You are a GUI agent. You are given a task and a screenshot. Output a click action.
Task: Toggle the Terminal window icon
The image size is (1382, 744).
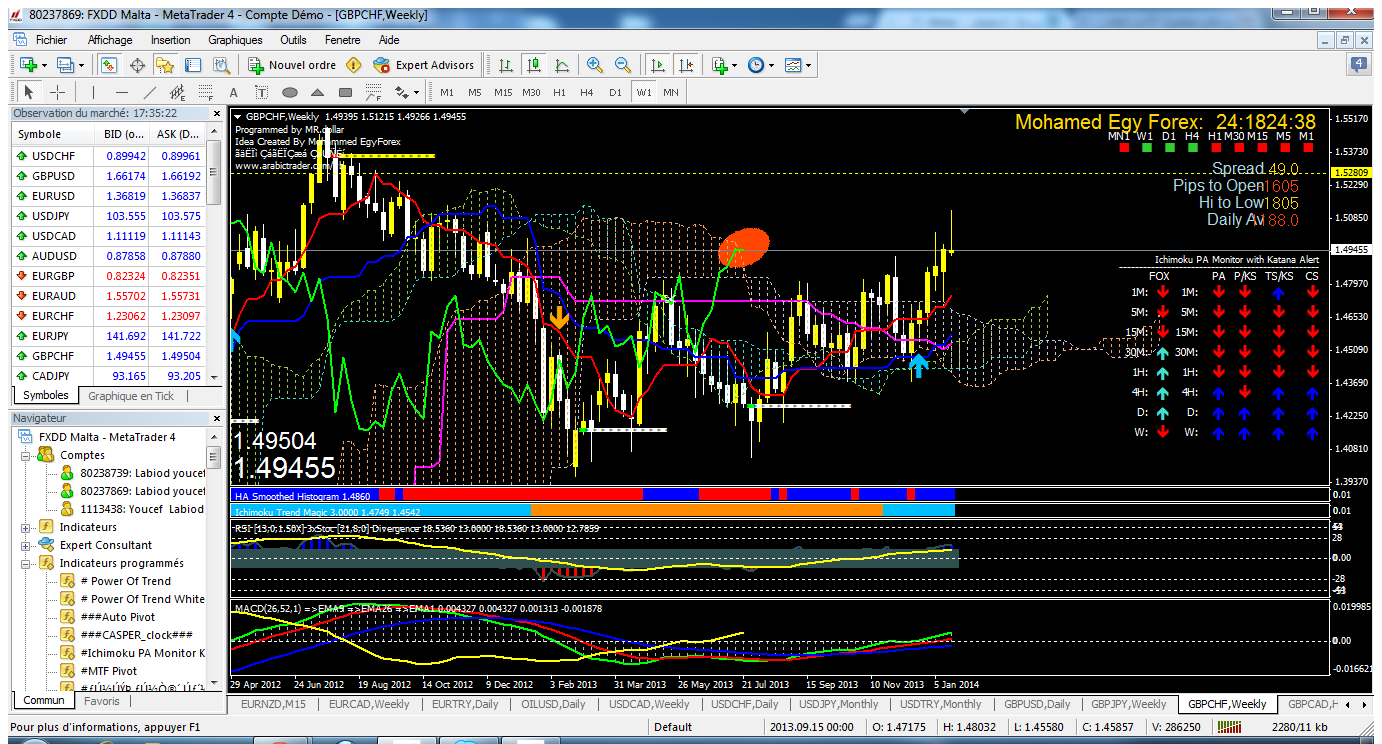point(193,65)
